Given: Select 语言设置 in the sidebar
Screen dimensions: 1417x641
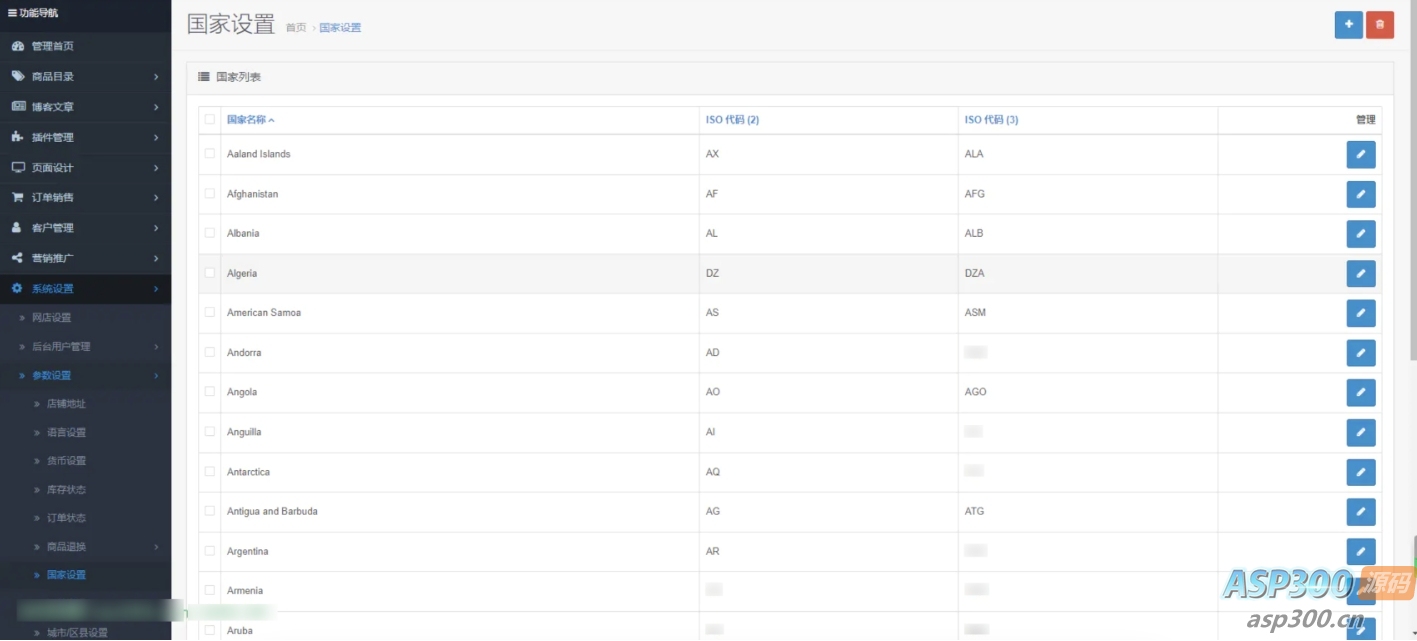Looking at the screenshot, I should click(66, 433).
